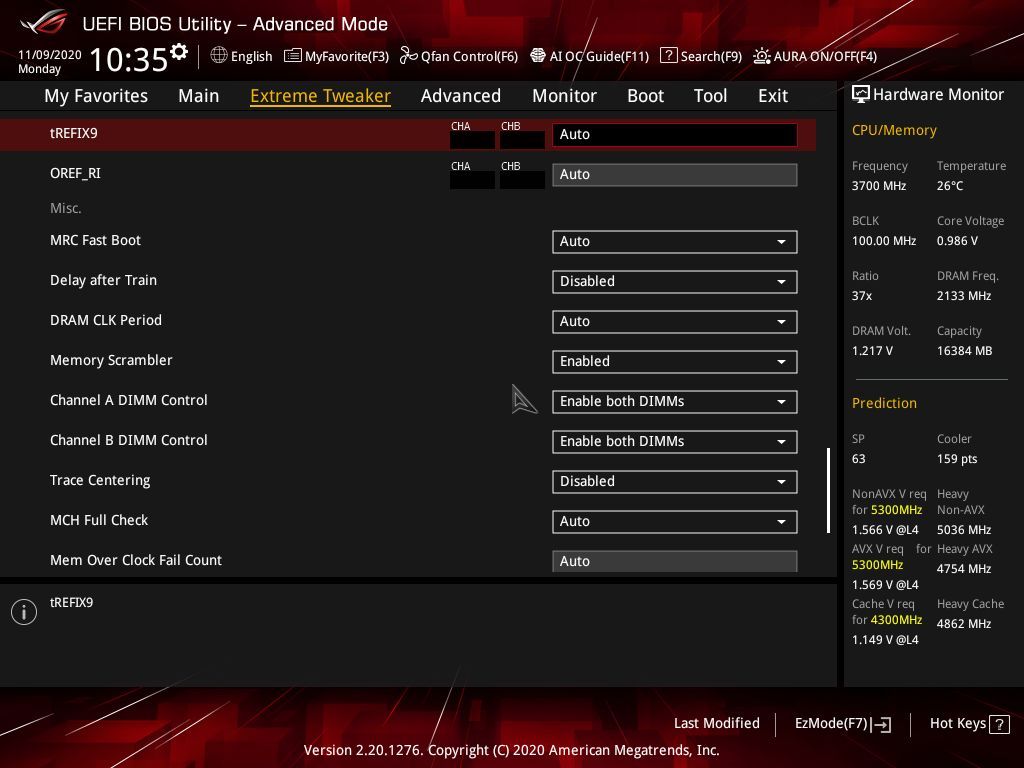
Task: Open the Channel B DIMM Control dropdown
Action: pyautogui.click(x=675, y=441)
